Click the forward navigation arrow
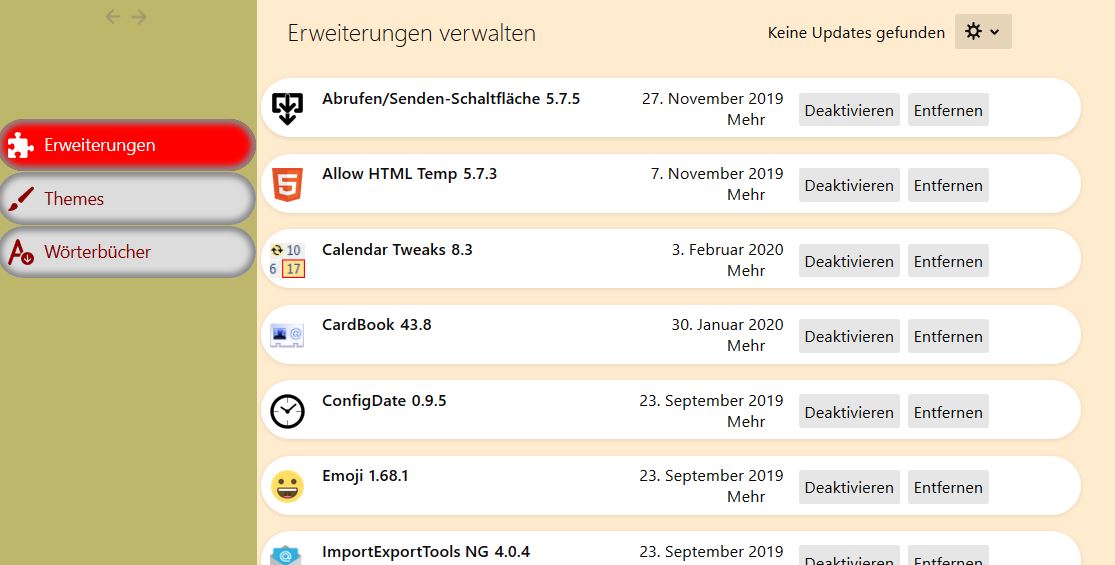 pos(139,17)
